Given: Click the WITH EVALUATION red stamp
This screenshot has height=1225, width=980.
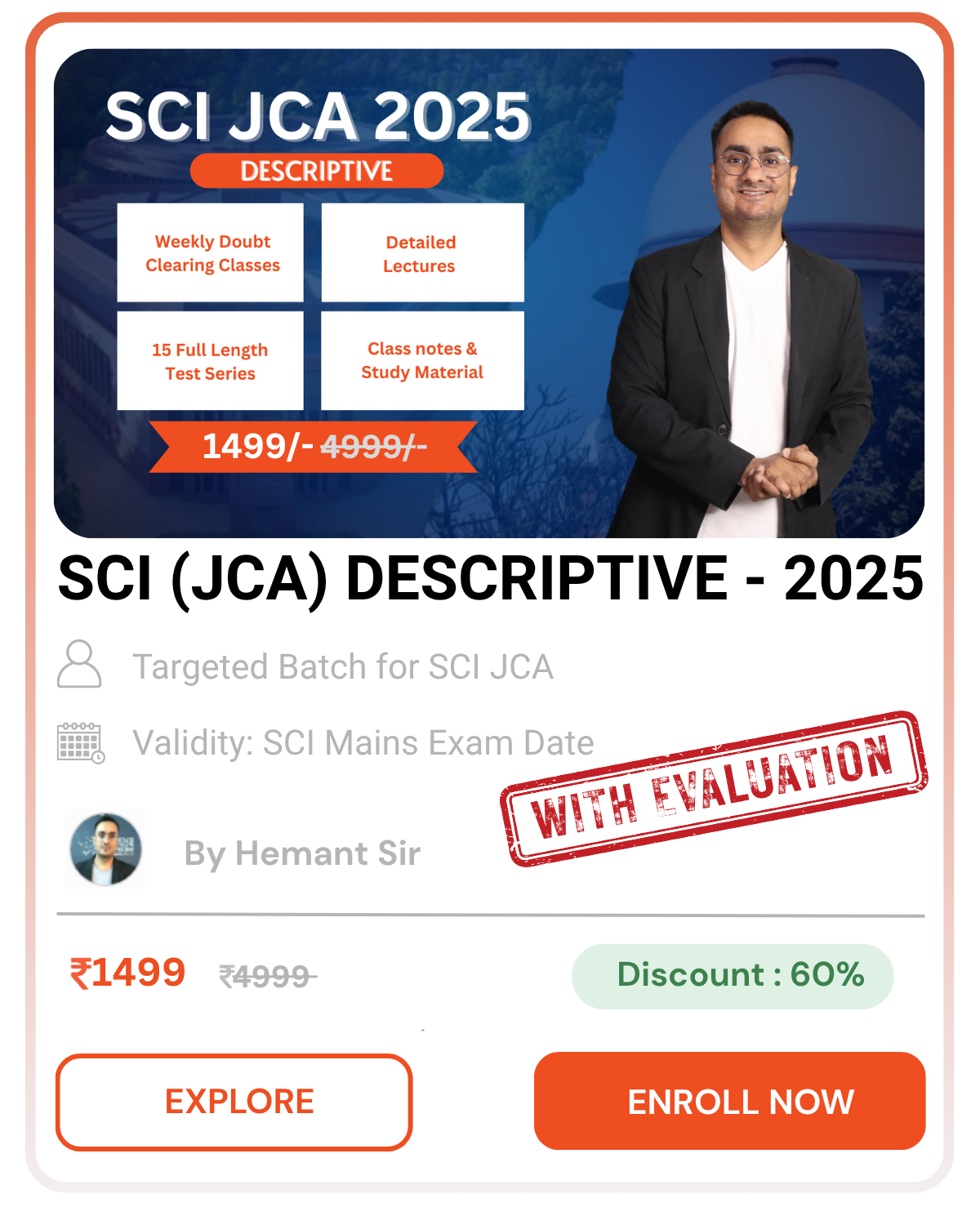Looking at the screenshot, I should coord(715,788).
